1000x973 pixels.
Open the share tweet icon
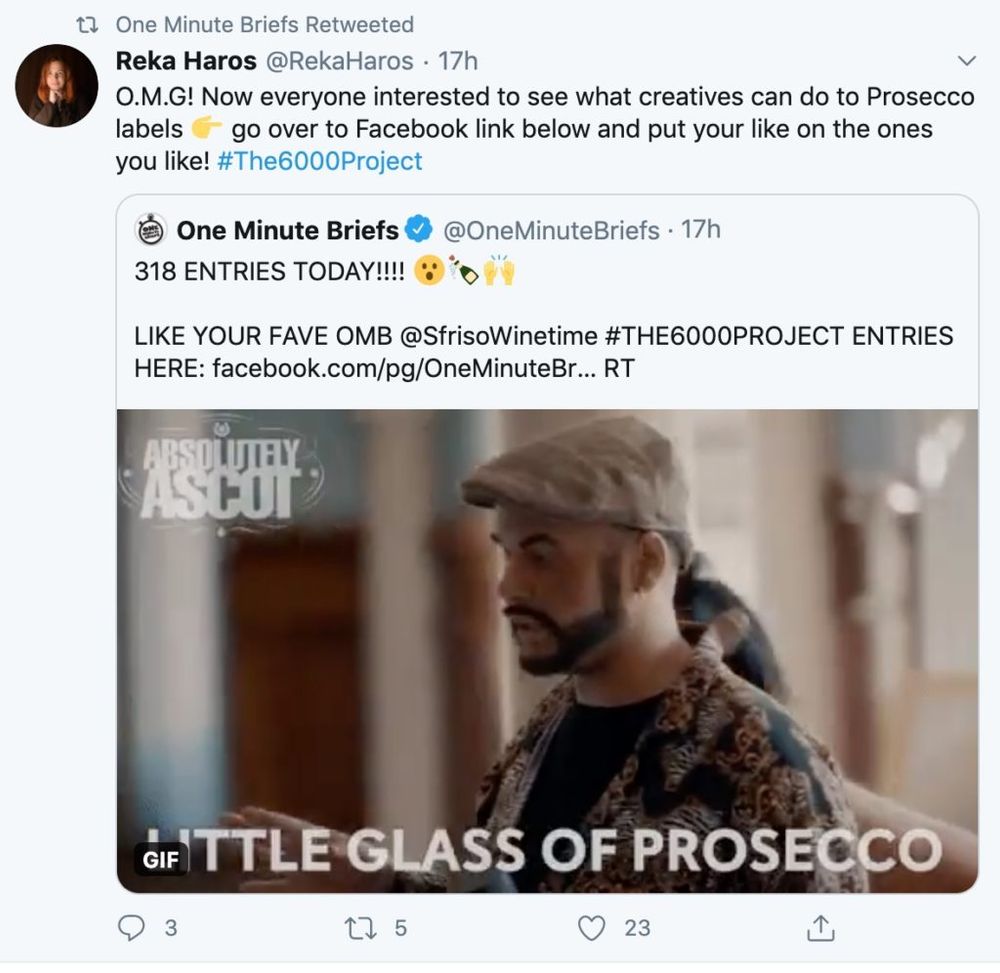click(820, 928)
